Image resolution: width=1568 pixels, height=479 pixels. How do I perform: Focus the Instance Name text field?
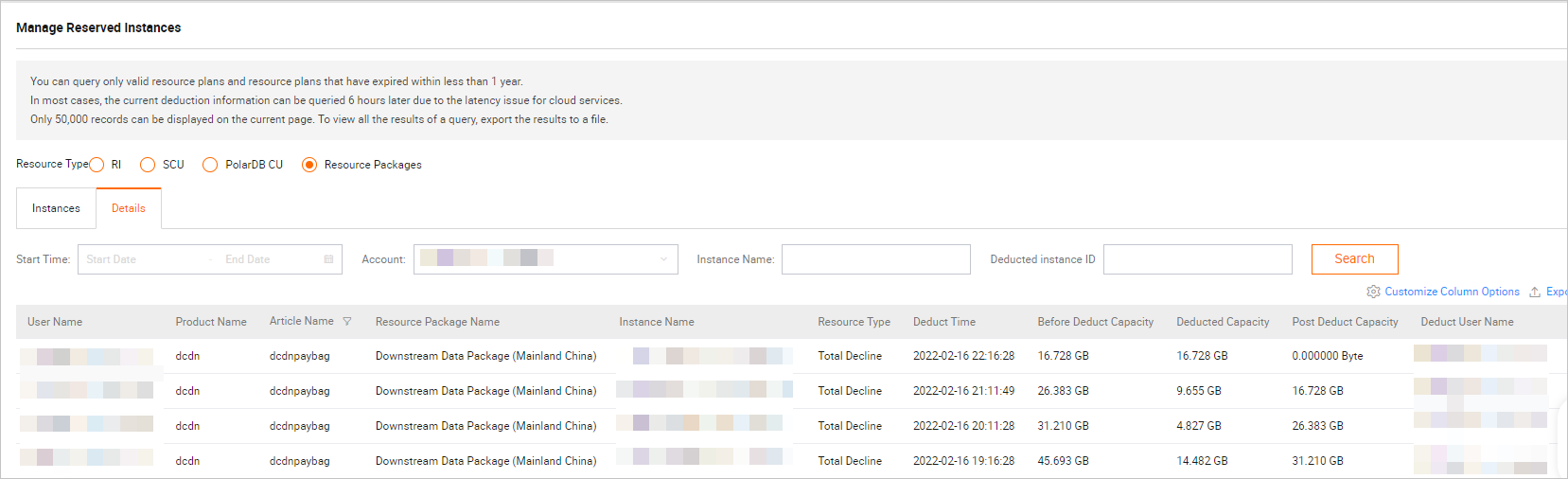pyautogui.click(x=876, y=259)
